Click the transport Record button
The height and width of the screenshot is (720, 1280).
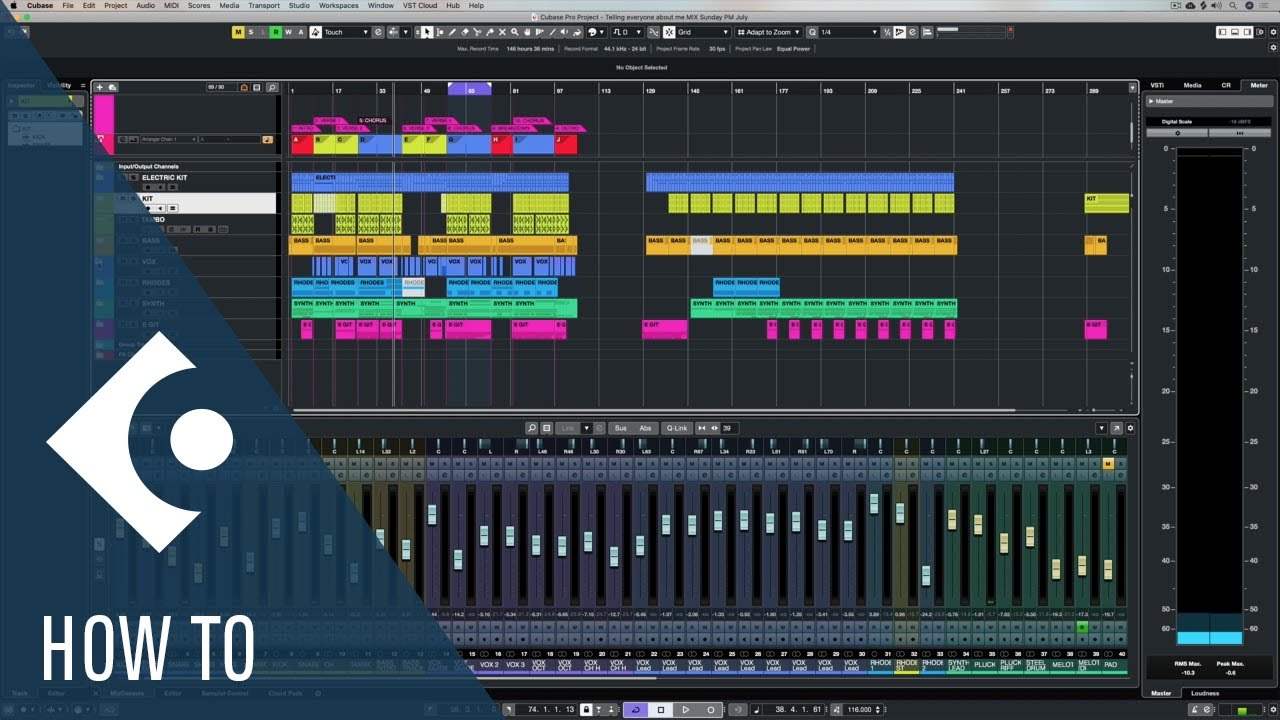[711, 709]
